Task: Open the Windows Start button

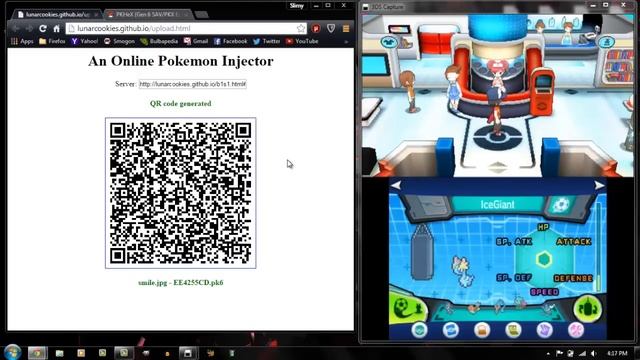Action: pos(12,352)
